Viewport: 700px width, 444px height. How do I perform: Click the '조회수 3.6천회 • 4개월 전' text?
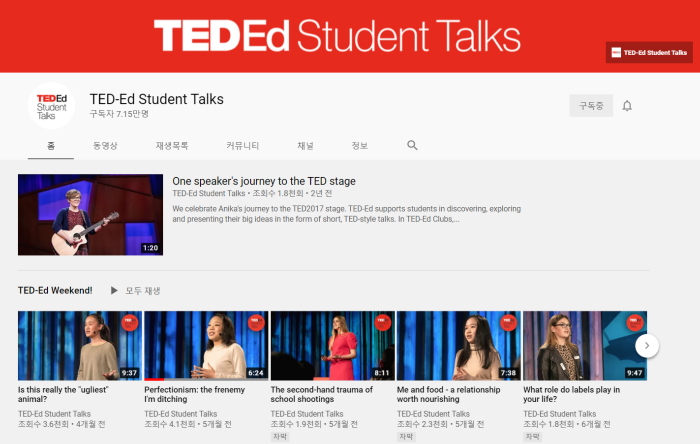(62, 424)
